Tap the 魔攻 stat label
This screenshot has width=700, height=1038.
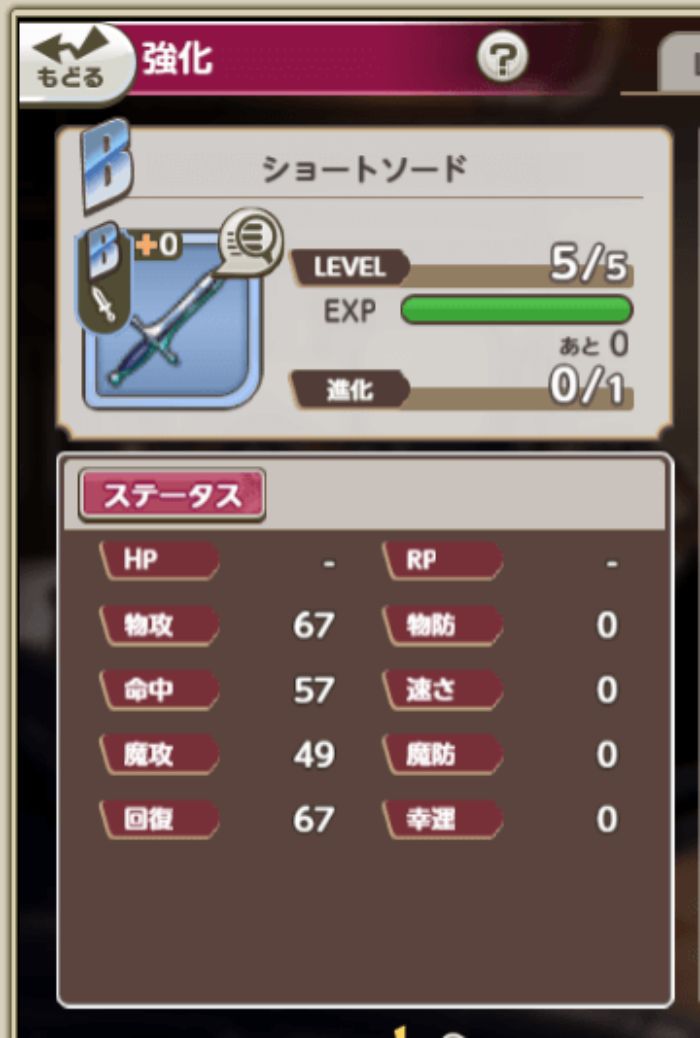[159, 754]
